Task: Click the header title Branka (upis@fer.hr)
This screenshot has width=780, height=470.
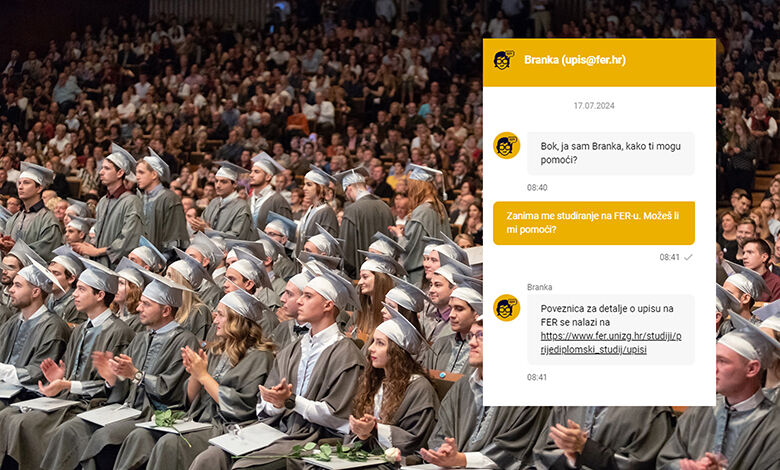Action: tap(575, 60)
